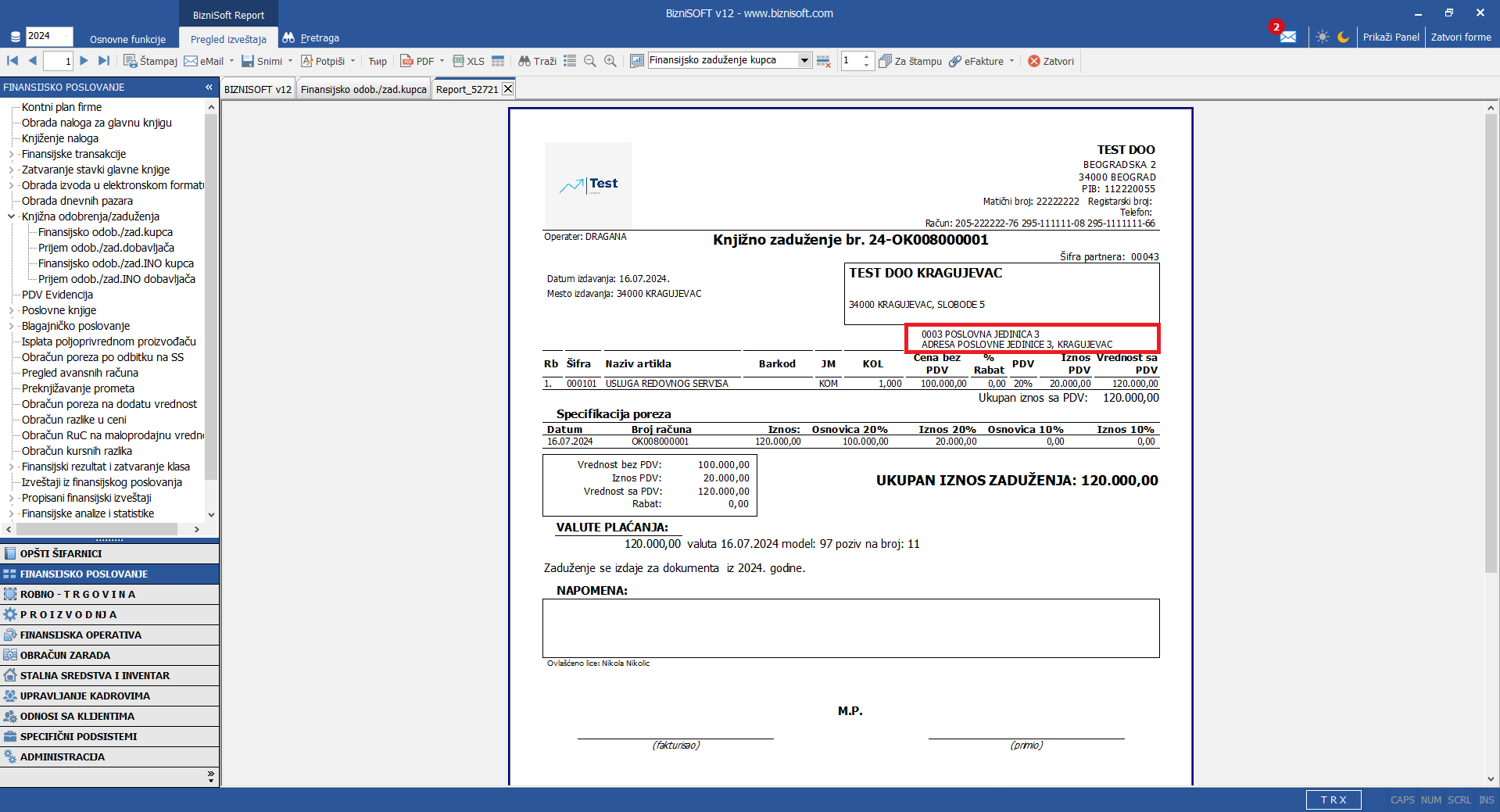1500x812 pixels.
Task: Click the Zatvori button in toolbar
Action: tap(1051, 61)
